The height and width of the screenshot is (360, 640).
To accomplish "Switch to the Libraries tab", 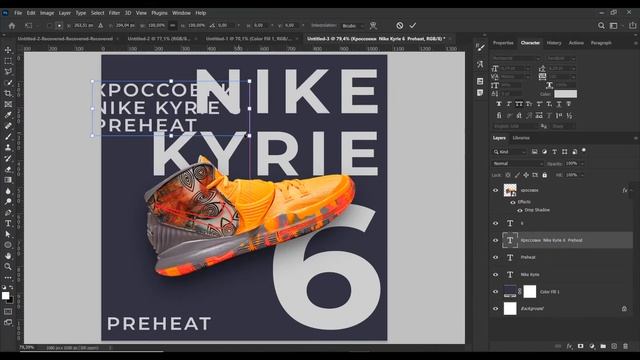I will (x=521, y=138).
